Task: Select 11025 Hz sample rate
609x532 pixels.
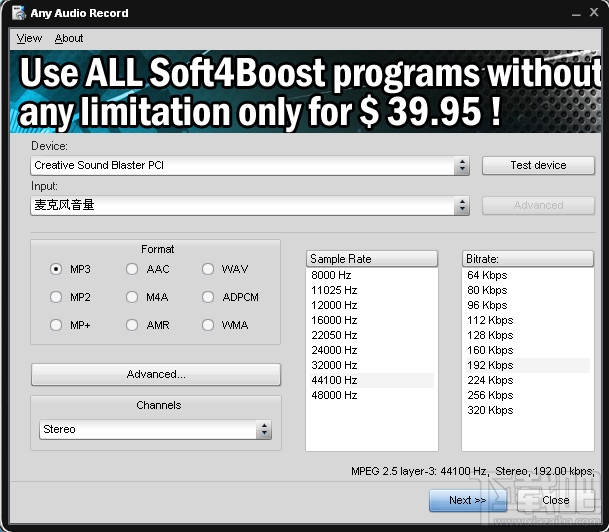Action: pos(372,290)
